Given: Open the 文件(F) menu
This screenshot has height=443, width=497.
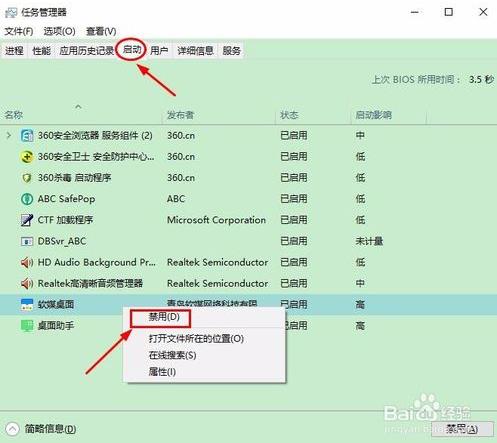Looking at the screenshot, I should [x=19, y=31].
